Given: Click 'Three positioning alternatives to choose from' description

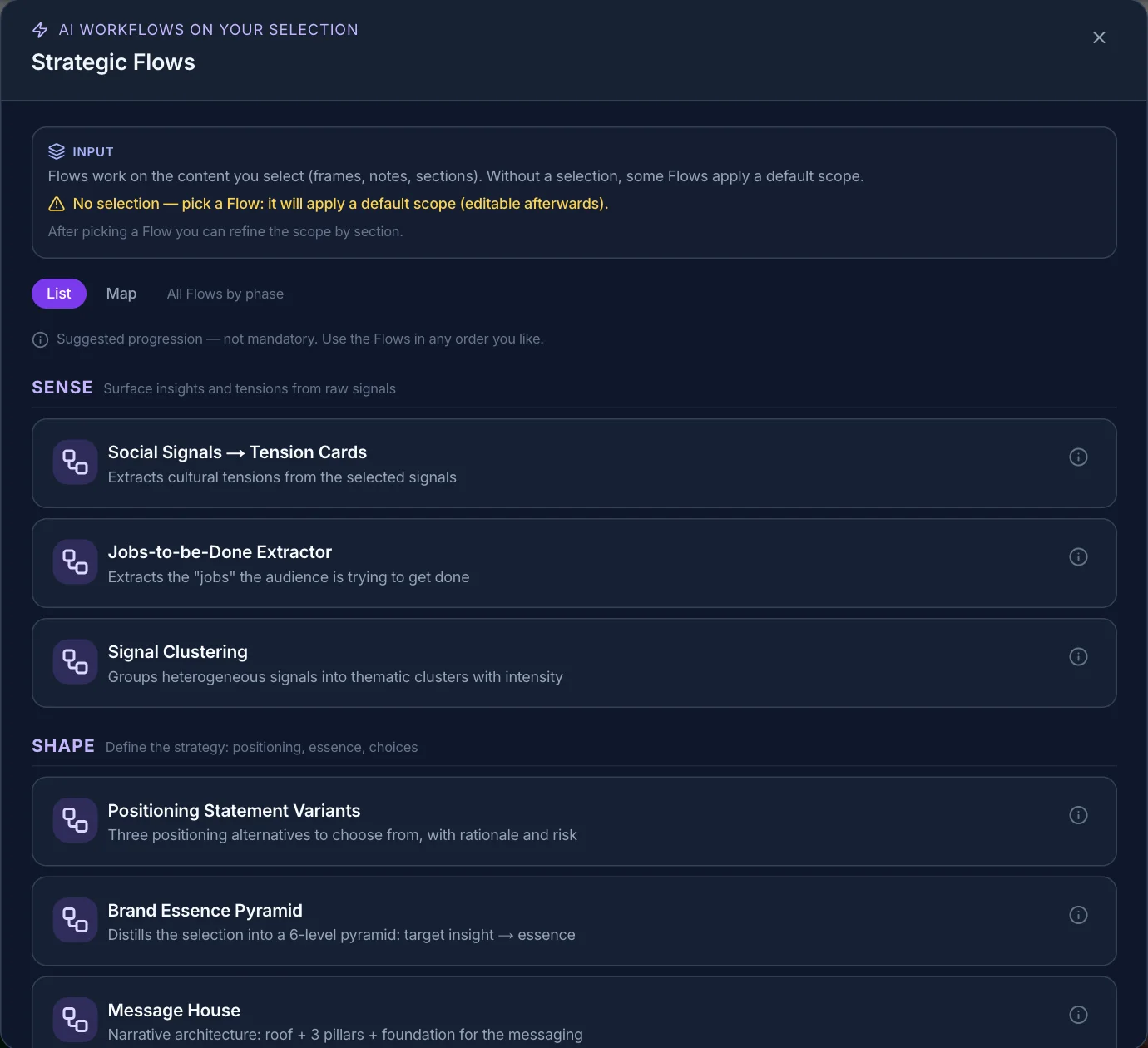Looking at the screenshot, I should [343, 835].
